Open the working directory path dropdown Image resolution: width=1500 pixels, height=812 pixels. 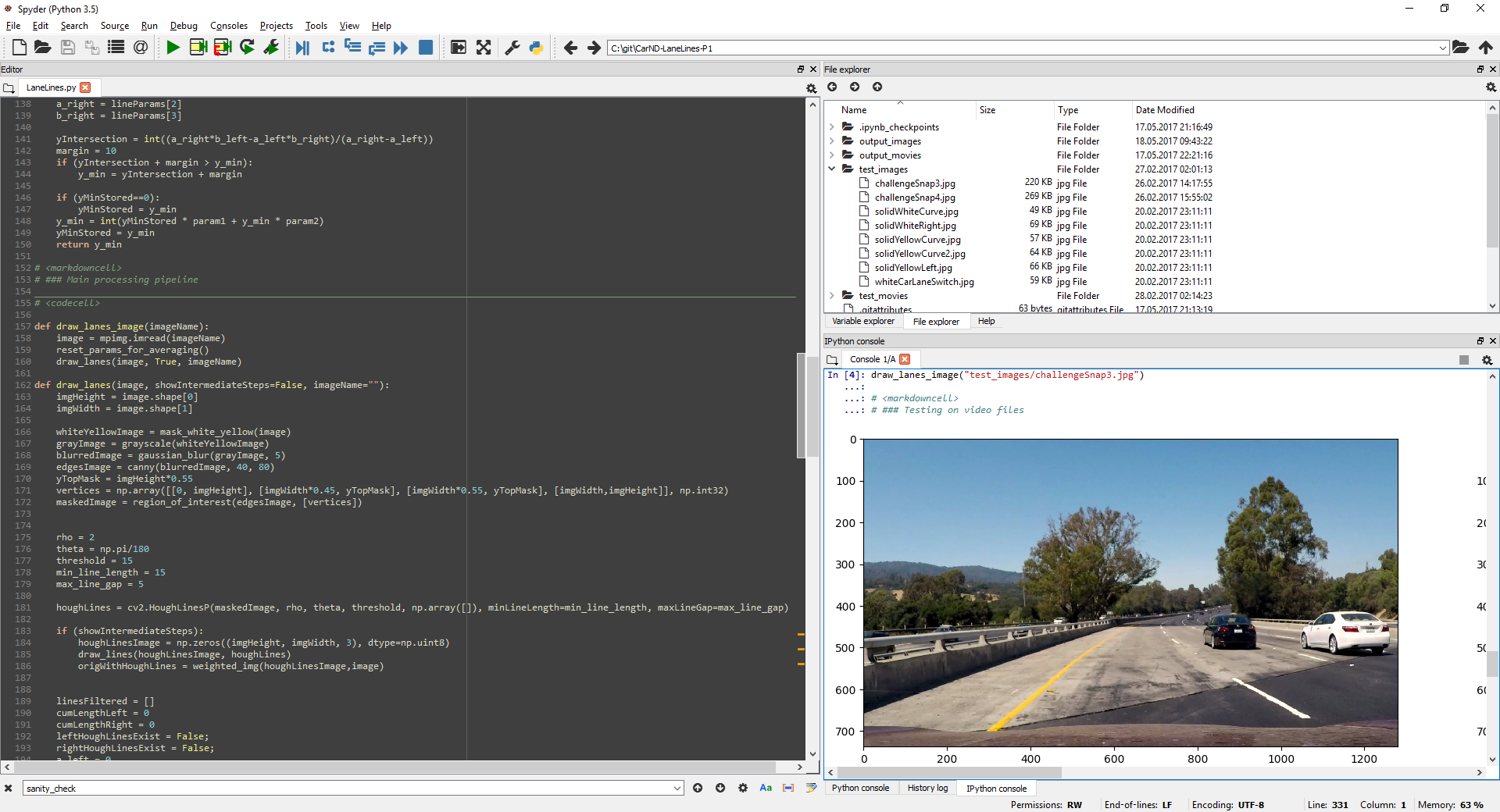1442,48
